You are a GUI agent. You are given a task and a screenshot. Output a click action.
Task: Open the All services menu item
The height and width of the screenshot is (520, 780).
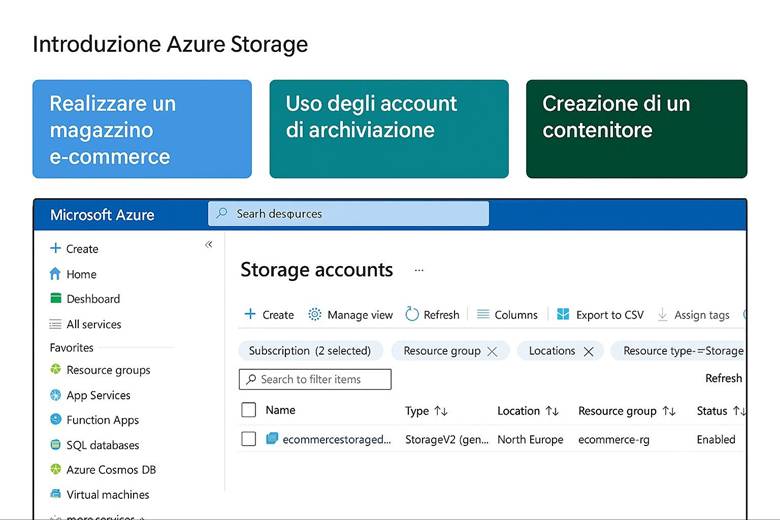(x=93, y=324)
